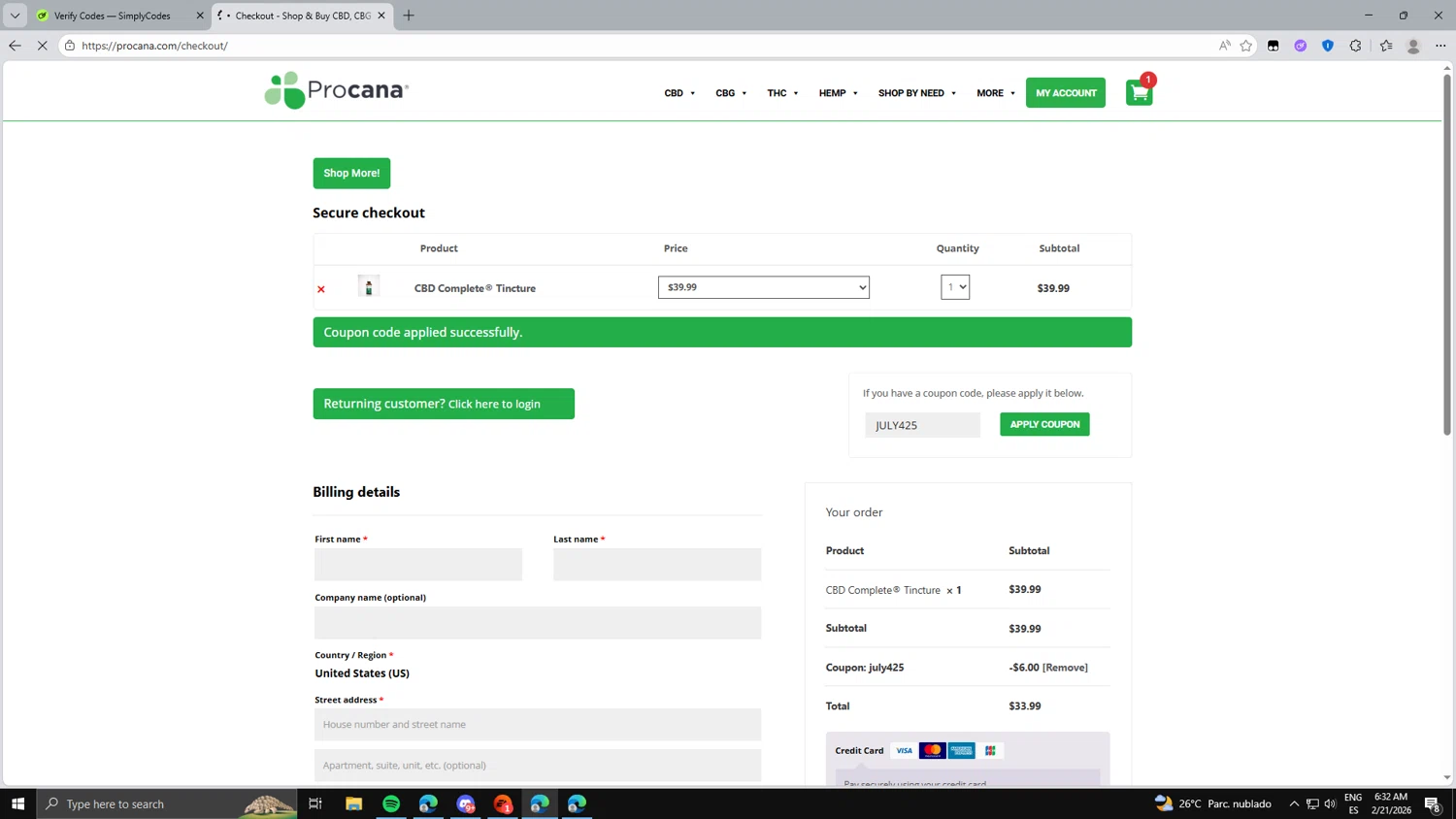Screen dimensions: 1456x819
Task: Open Task View on taskbar
Action: pos(315,803)
